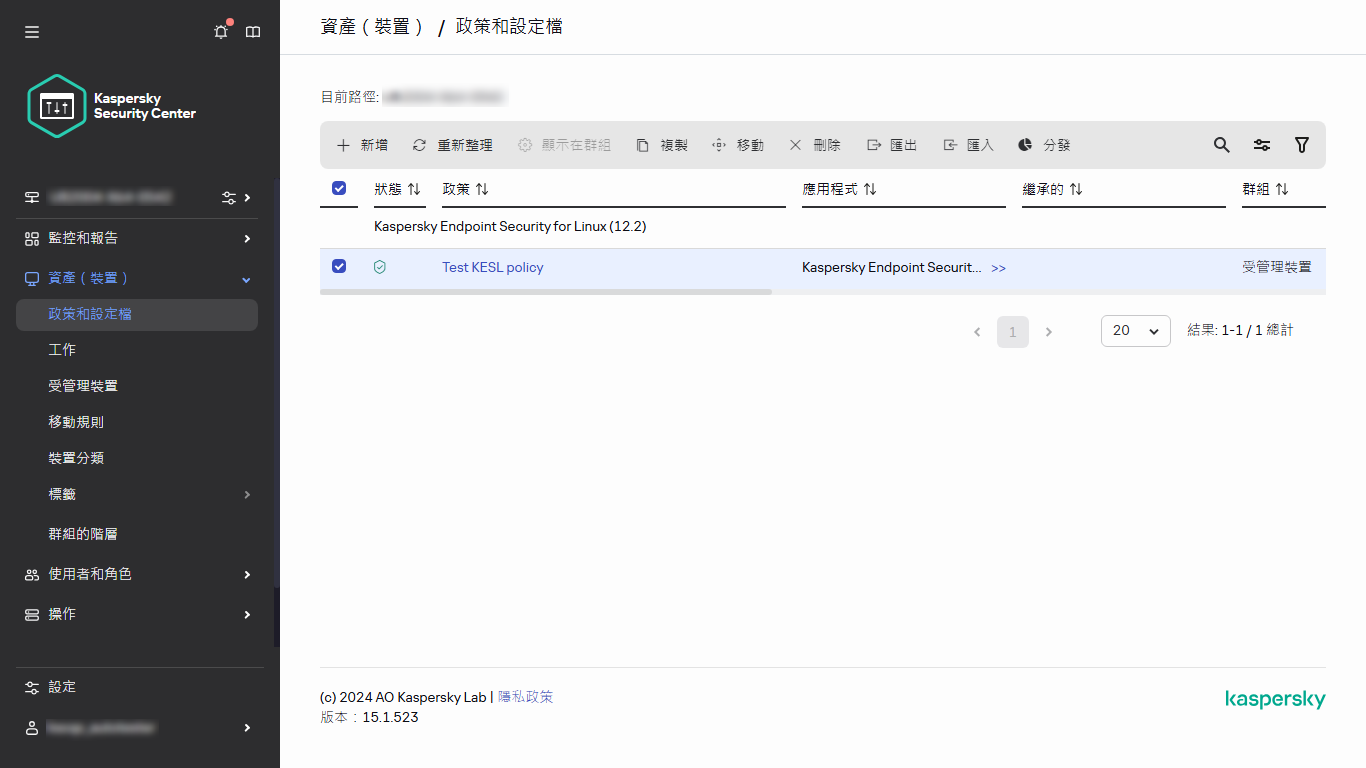
Task: Open column settings for the policy table
Action: point(1261,145)
